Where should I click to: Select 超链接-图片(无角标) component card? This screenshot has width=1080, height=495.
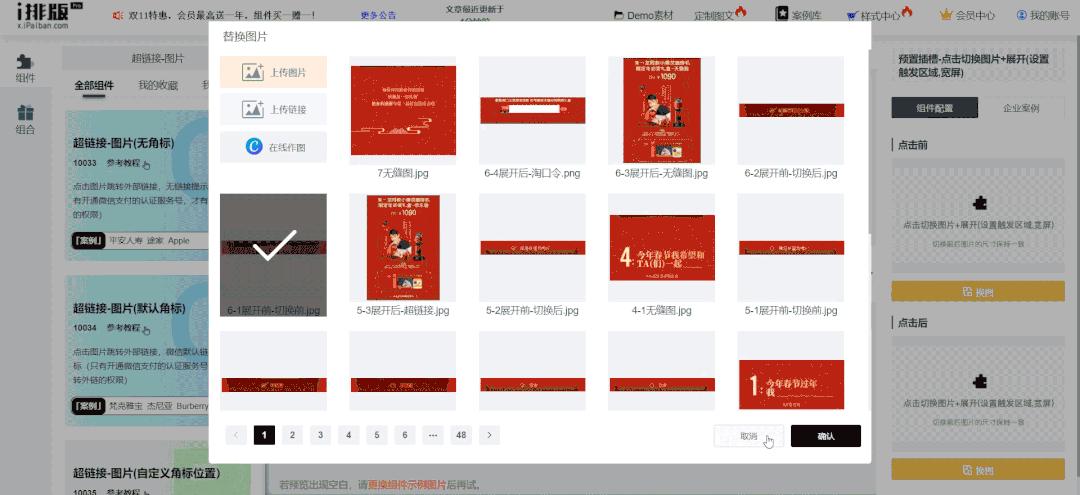pos(137,186)
